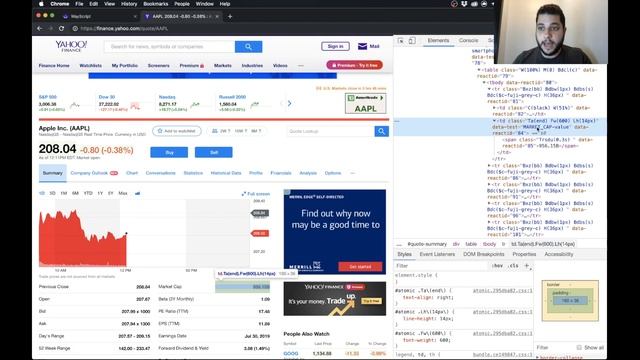The width and height of the screenshot is (640, 360).
Task: Click the Styles Filter input field
Action: coord(442,266)
